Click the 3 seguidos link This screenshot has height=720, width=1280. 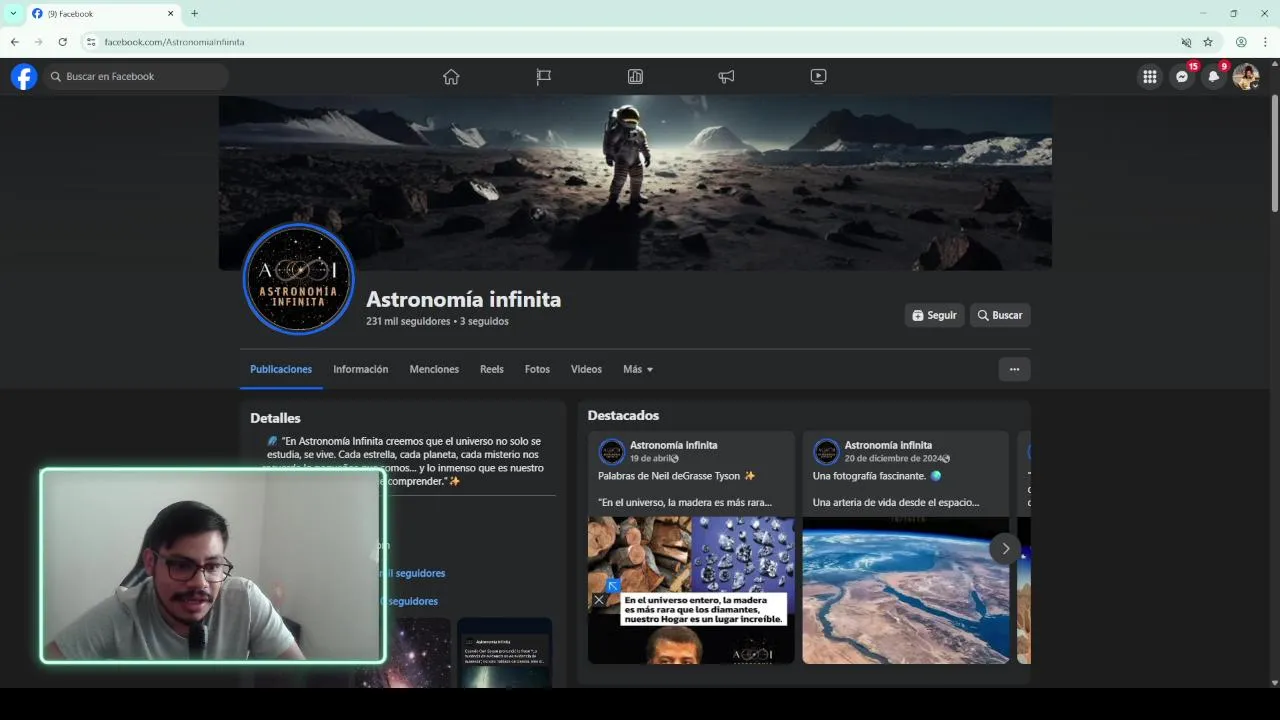[x=484, y=321]
